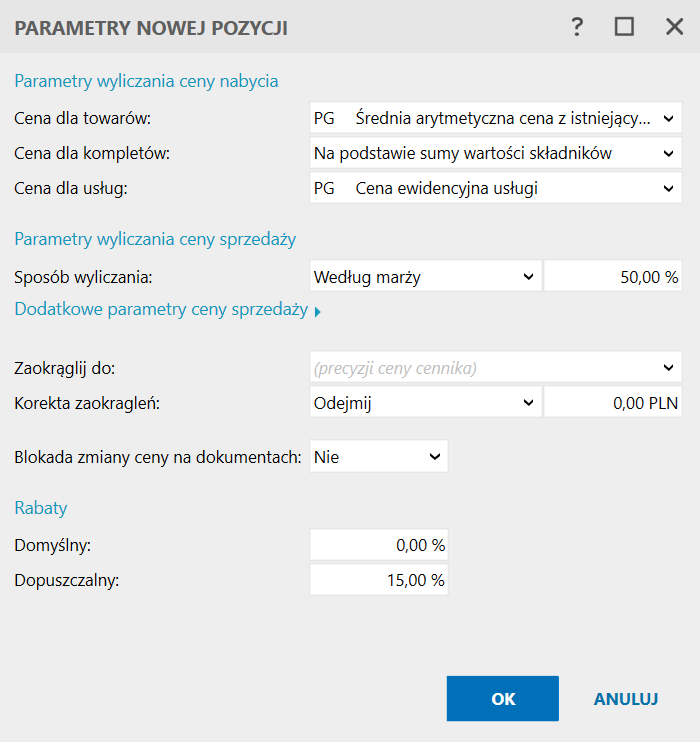Screen dimensions: 700x742
Task: Open the Korekta zaokrągleń dropdown
Action: tap(425, 402)
